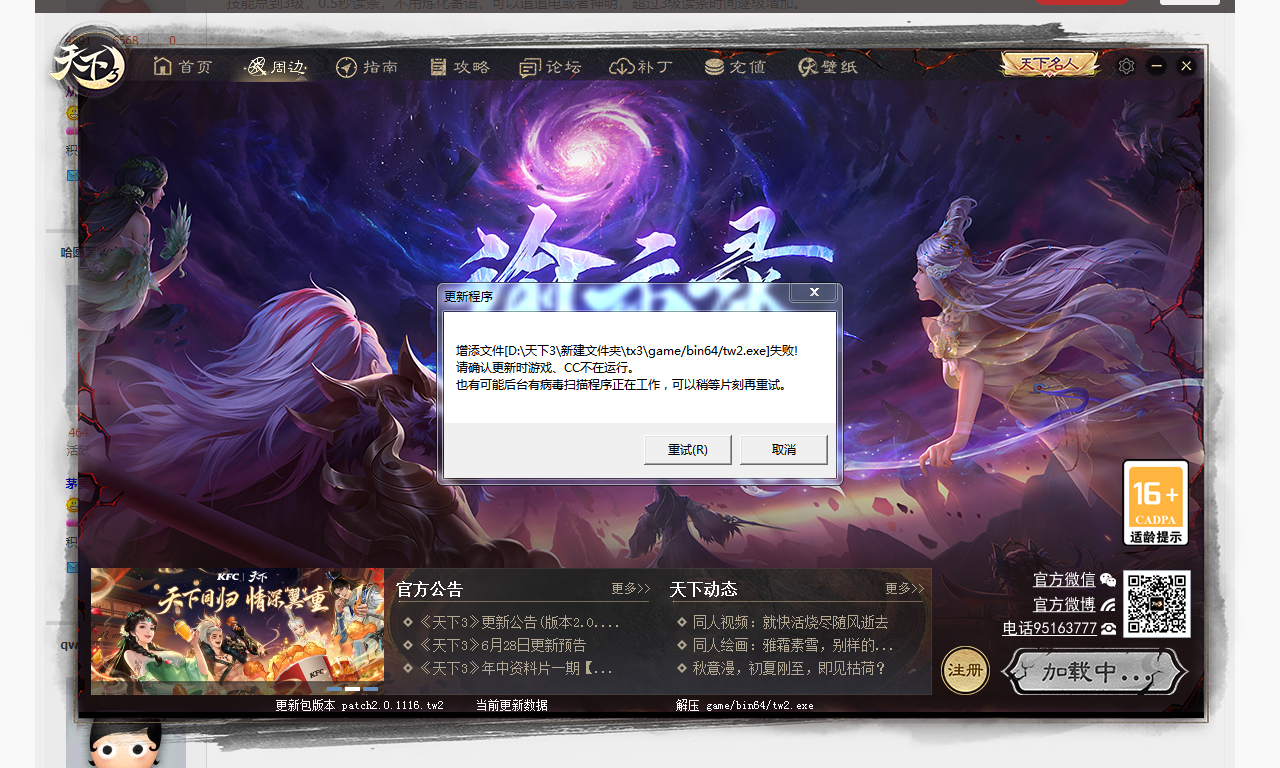This screenshot has height=768, width=1280.
Task: Click the 官方微博 link
Action: (x=1064, y=604)
